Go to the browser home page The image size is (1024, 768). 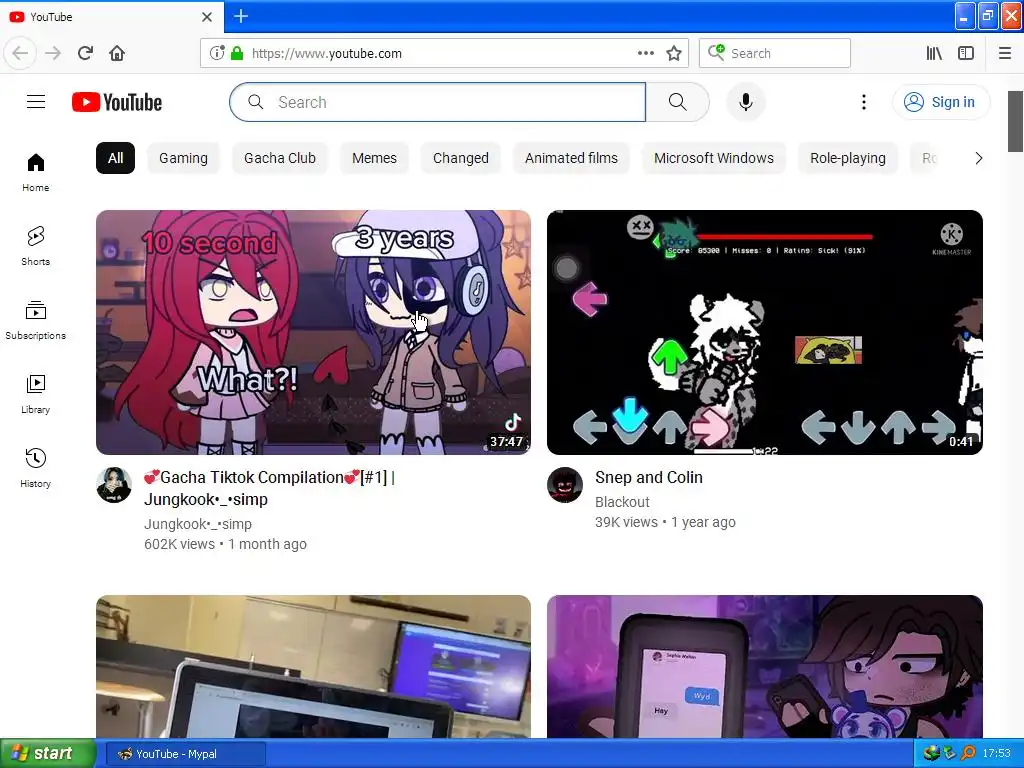[x=117, y=53]
